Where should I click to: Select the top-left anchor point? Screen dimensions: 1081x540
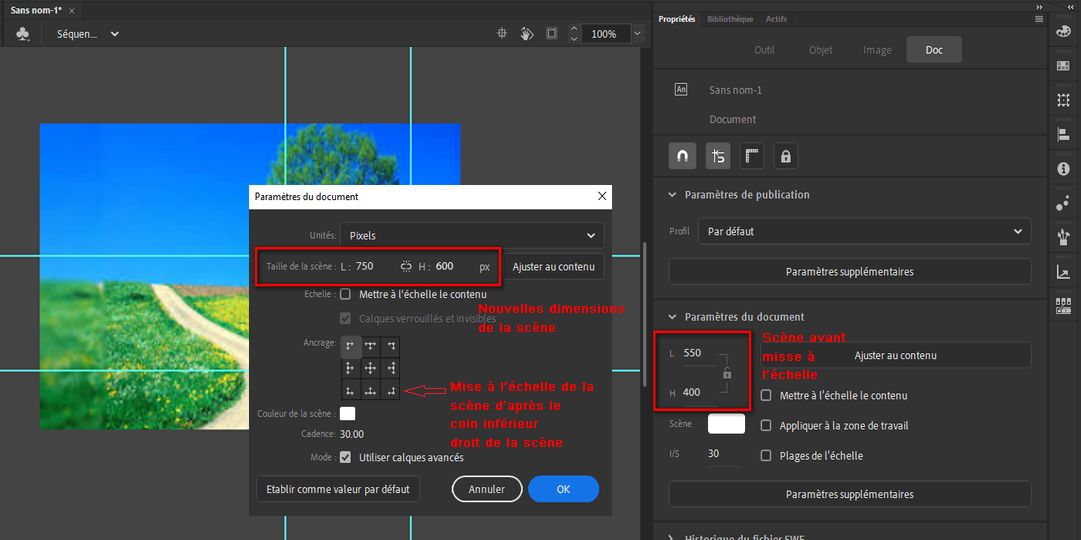(x=351, y=347)
